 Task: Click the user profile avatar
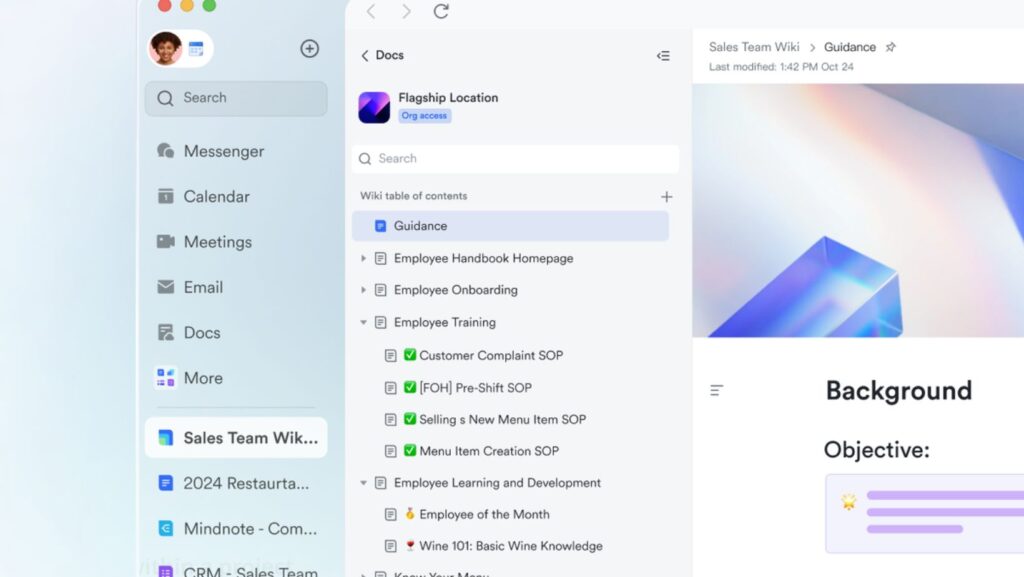[166, 48]
